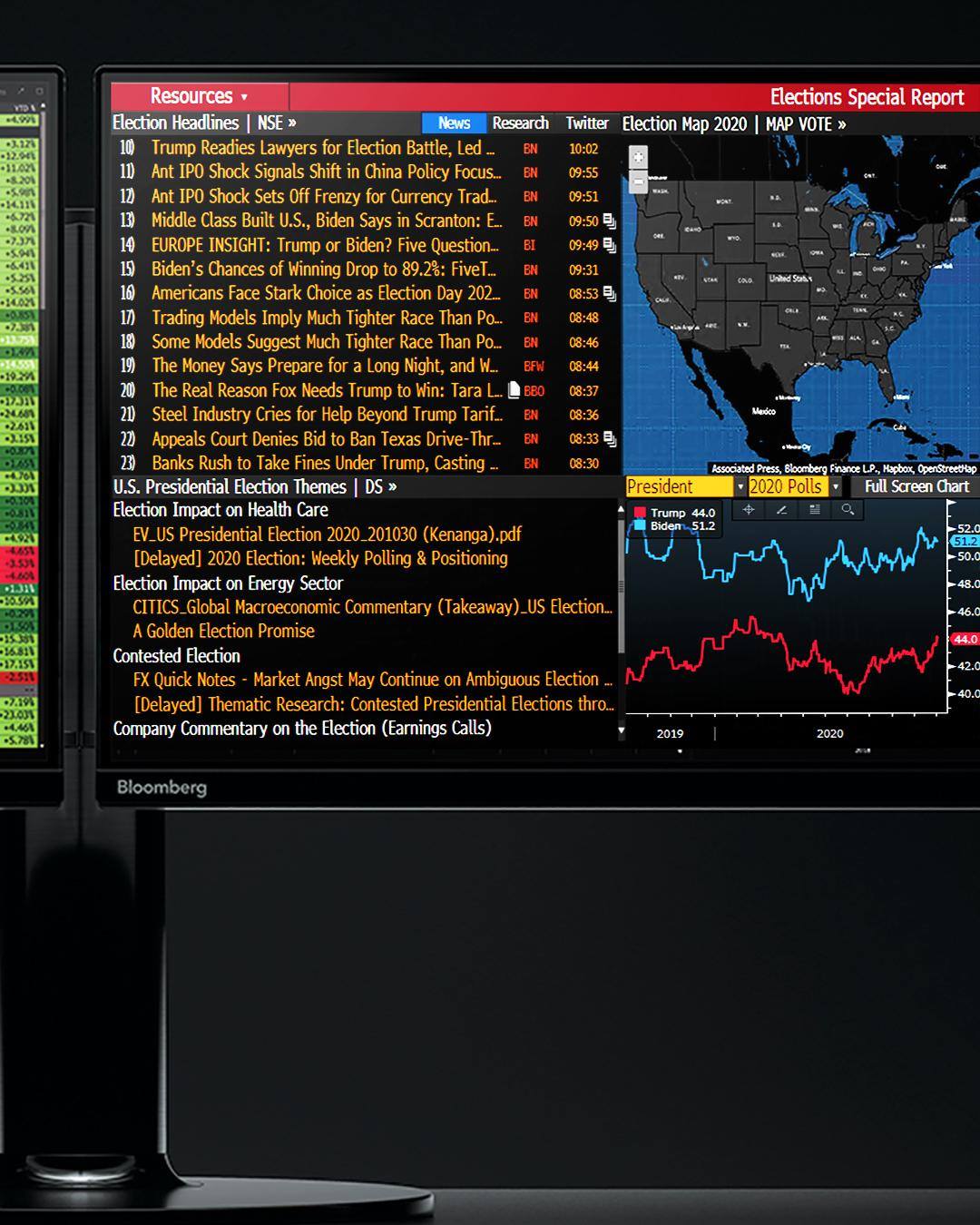980x1225 pixels.
Task: Click the Trump red legend swatch
Action: point(640,513)
